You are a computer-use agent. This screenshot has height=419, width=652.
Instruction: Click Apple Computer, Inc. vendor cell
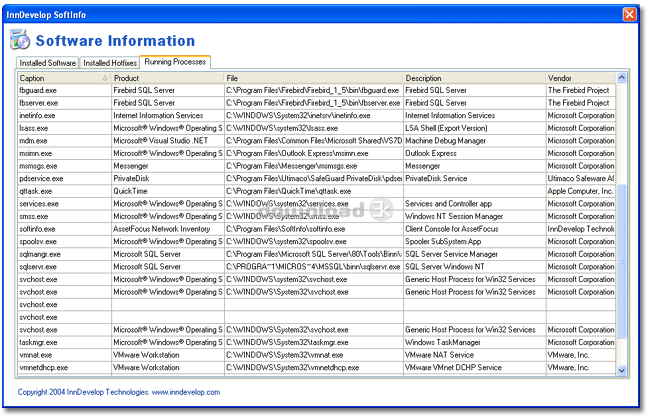point(580,191)
